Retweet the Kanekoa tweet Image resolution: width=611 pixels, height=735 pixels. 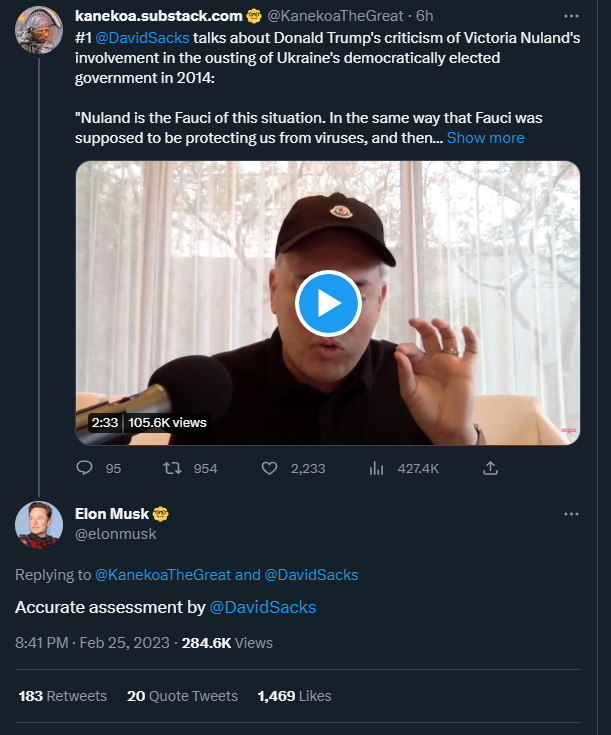(172, 468)
